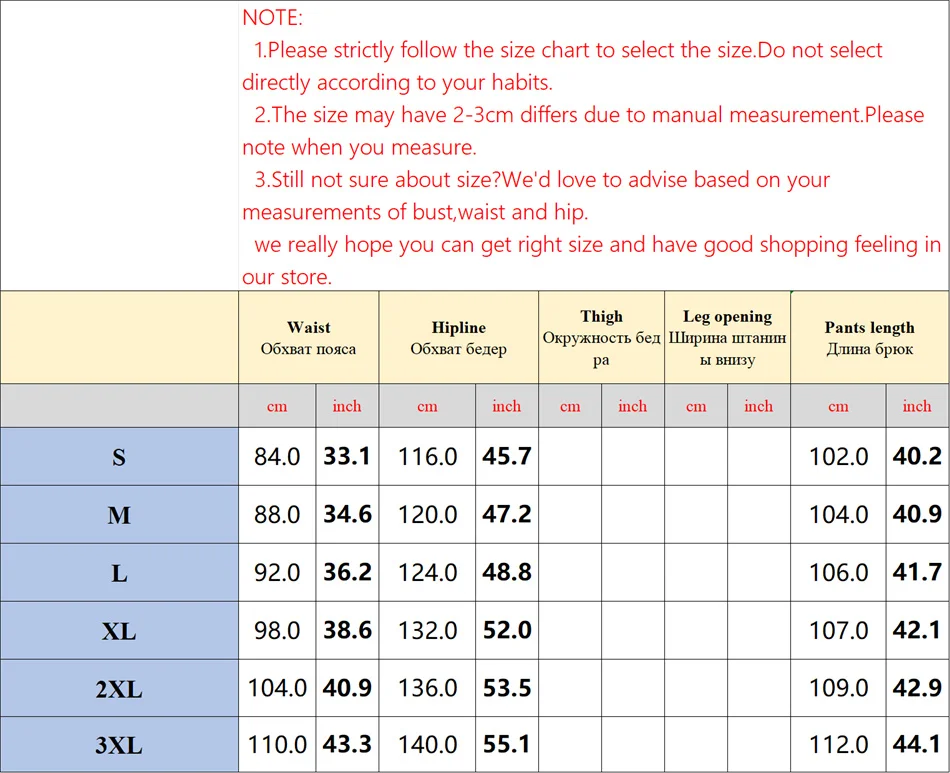Select the M hipline value "120.0"
Image resolution: width=950 pixels, height=773 pixels.
click(427, 515)
